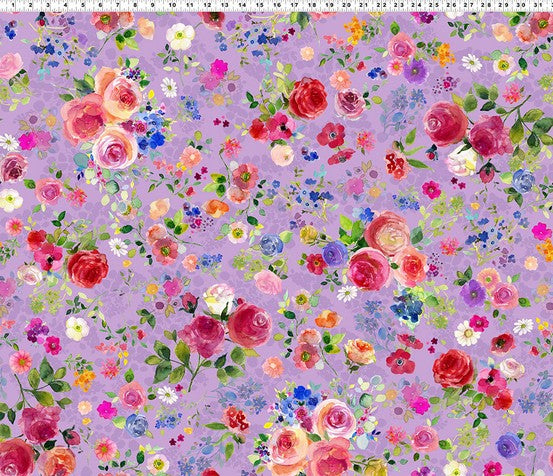Click the ruler number 1

coord(13,5)
